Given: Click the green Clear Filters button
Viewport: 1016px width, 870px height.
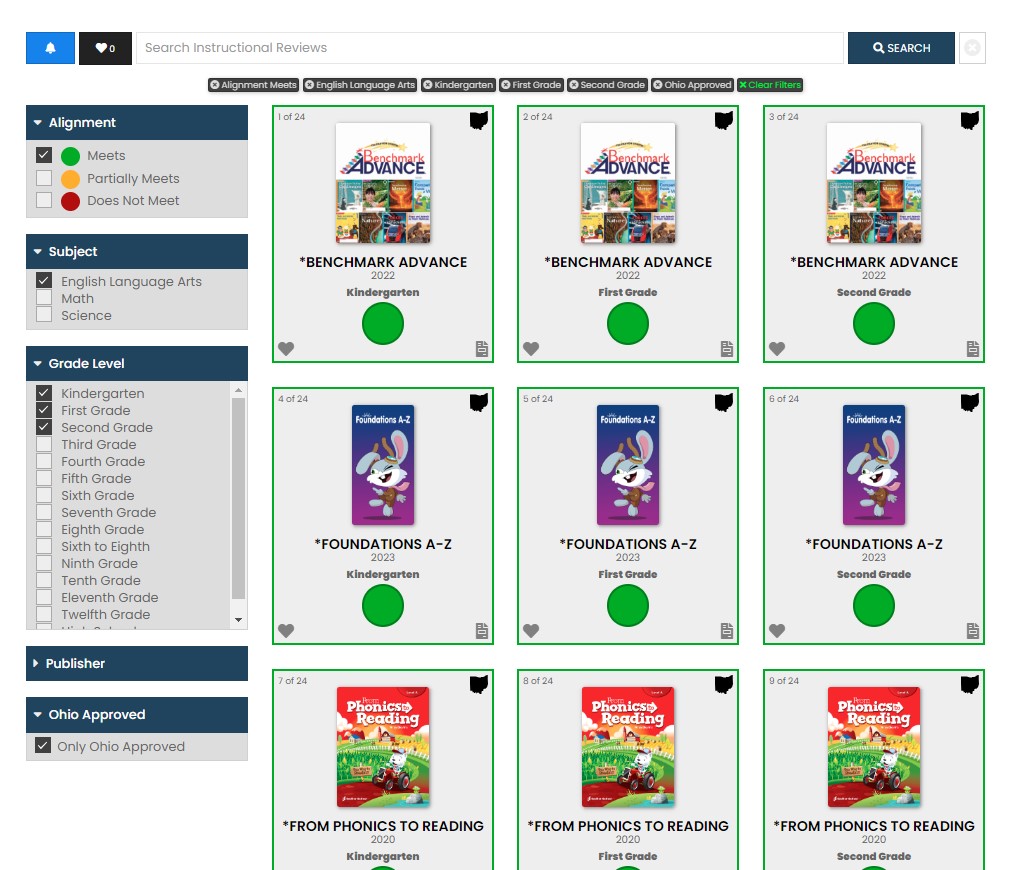Looking at the screenshot, I should pos(770,85).
